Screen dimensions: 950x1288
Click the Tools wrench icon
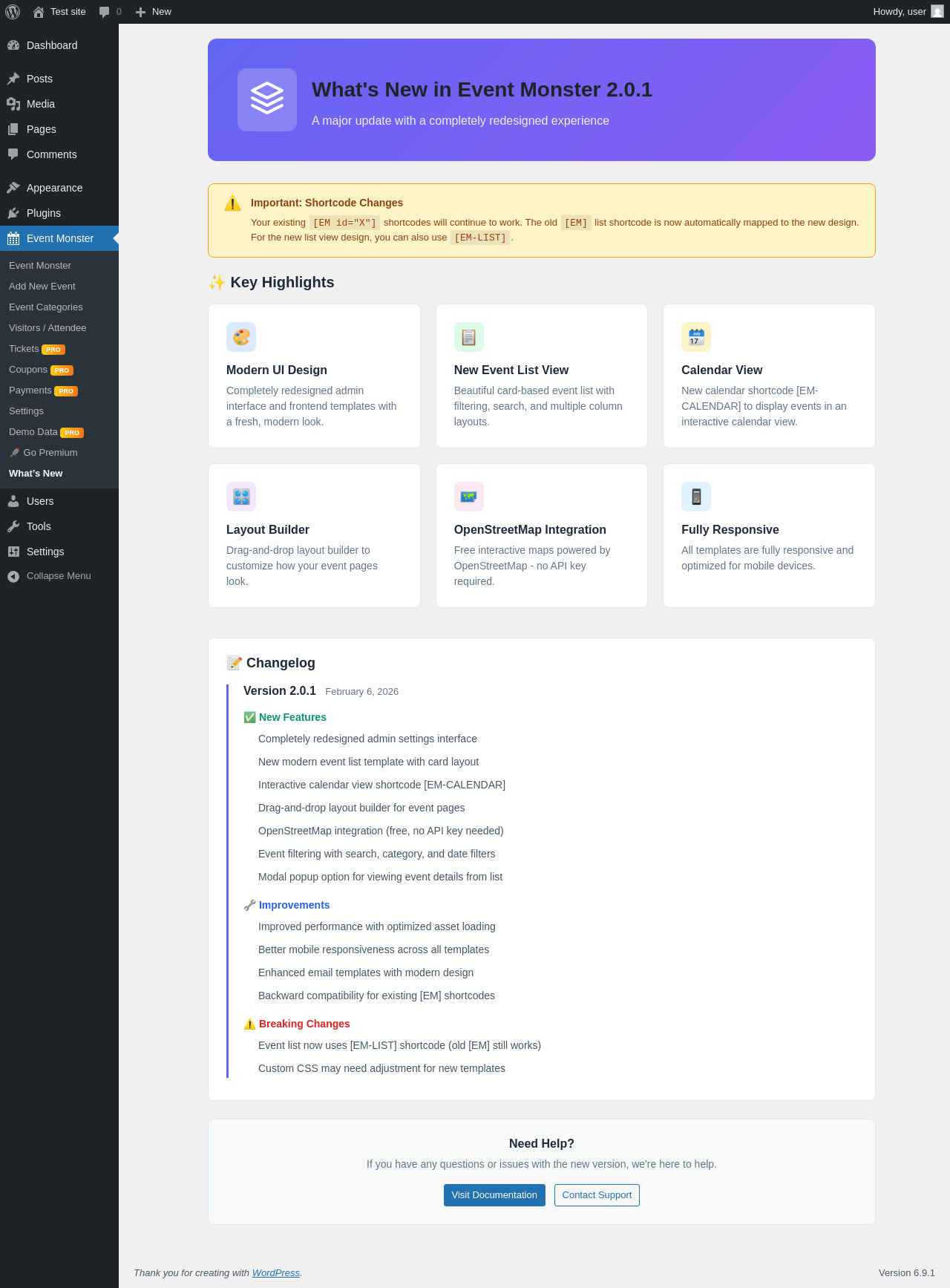[x=13, y=526]
